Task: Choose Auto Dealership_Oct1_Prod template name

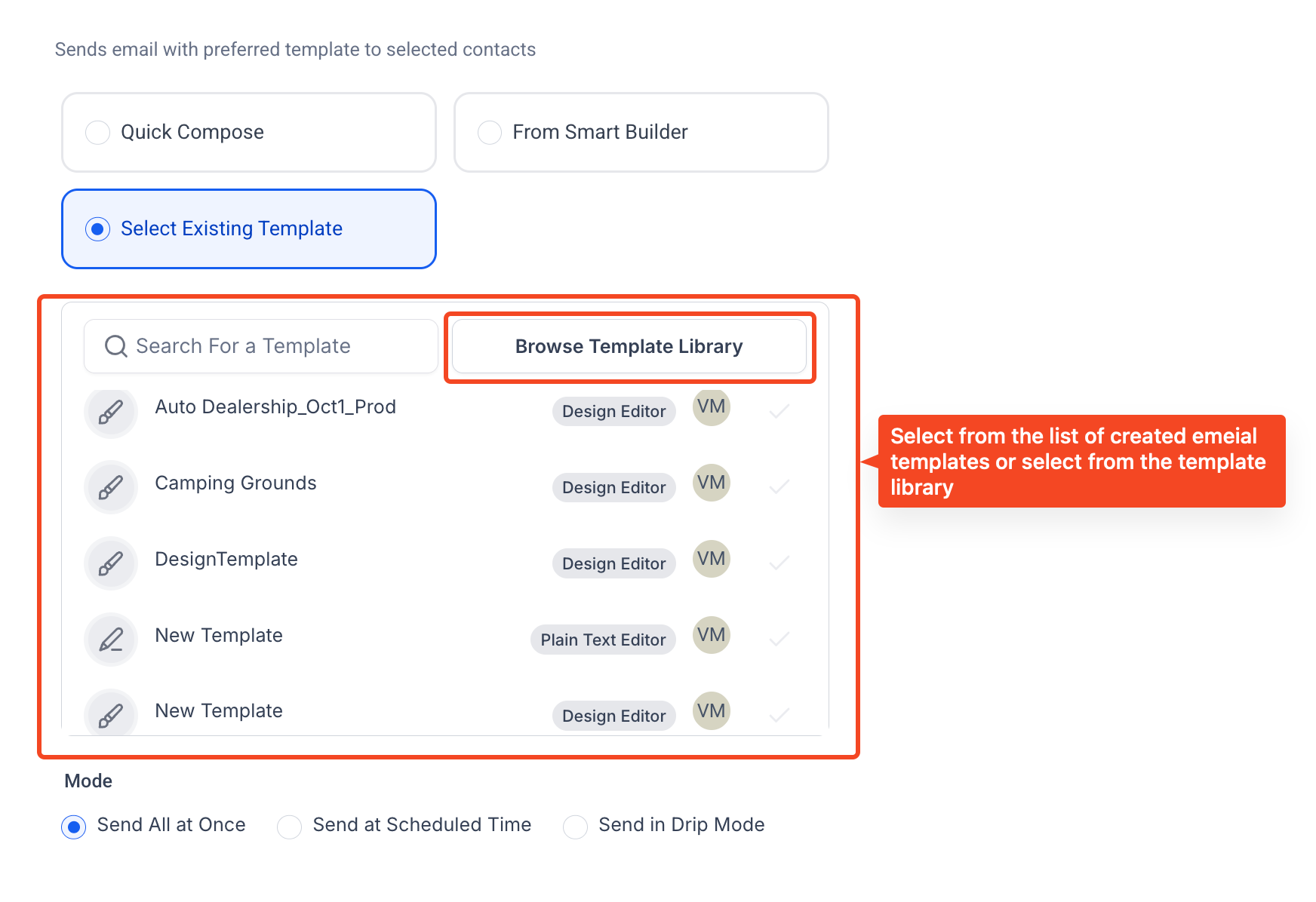Action: coord(275,407)
